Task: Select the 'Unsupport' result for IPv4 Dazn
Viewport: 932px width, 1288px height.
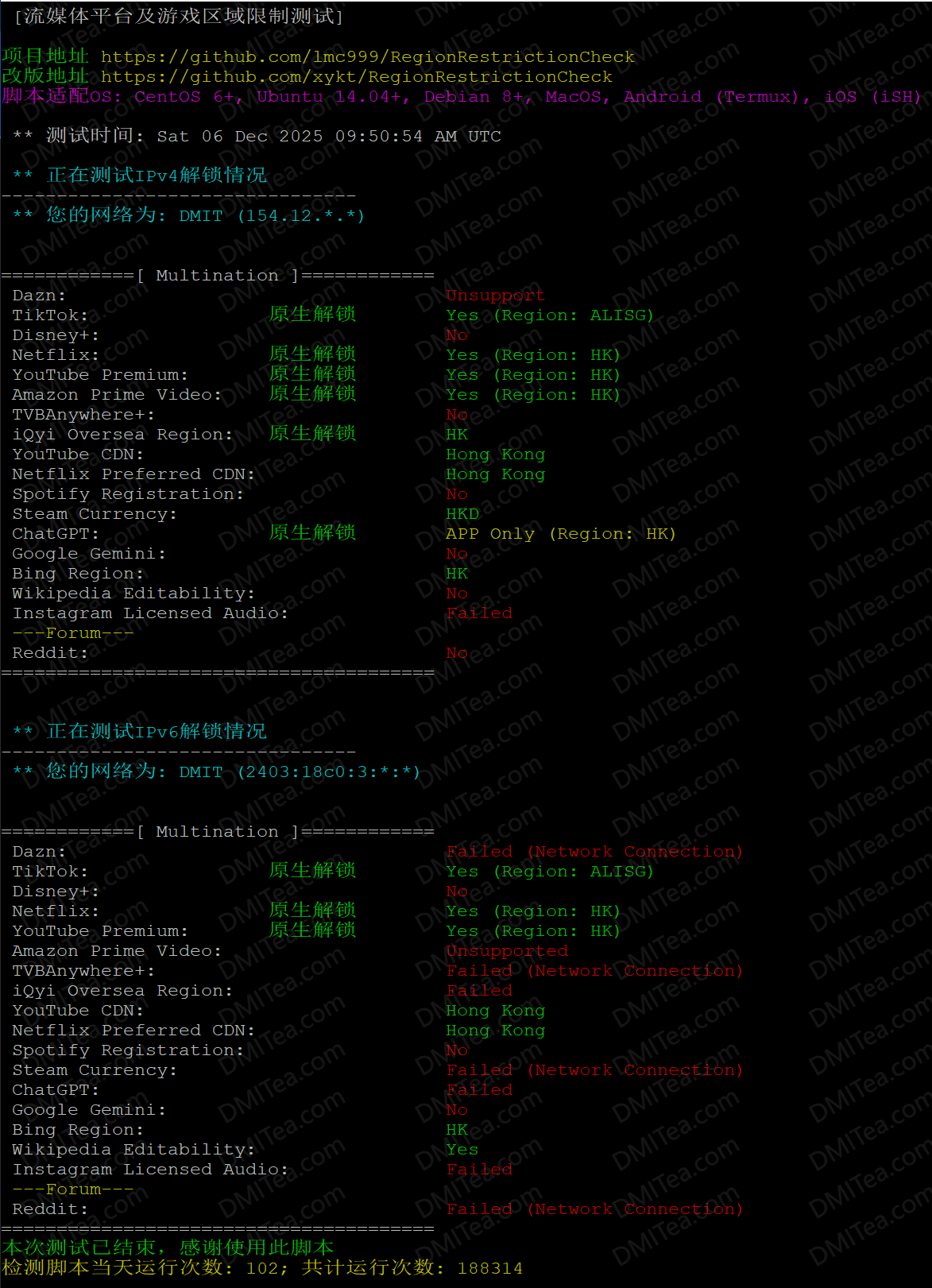Action: pyautogui.click(x=495, y=295)
